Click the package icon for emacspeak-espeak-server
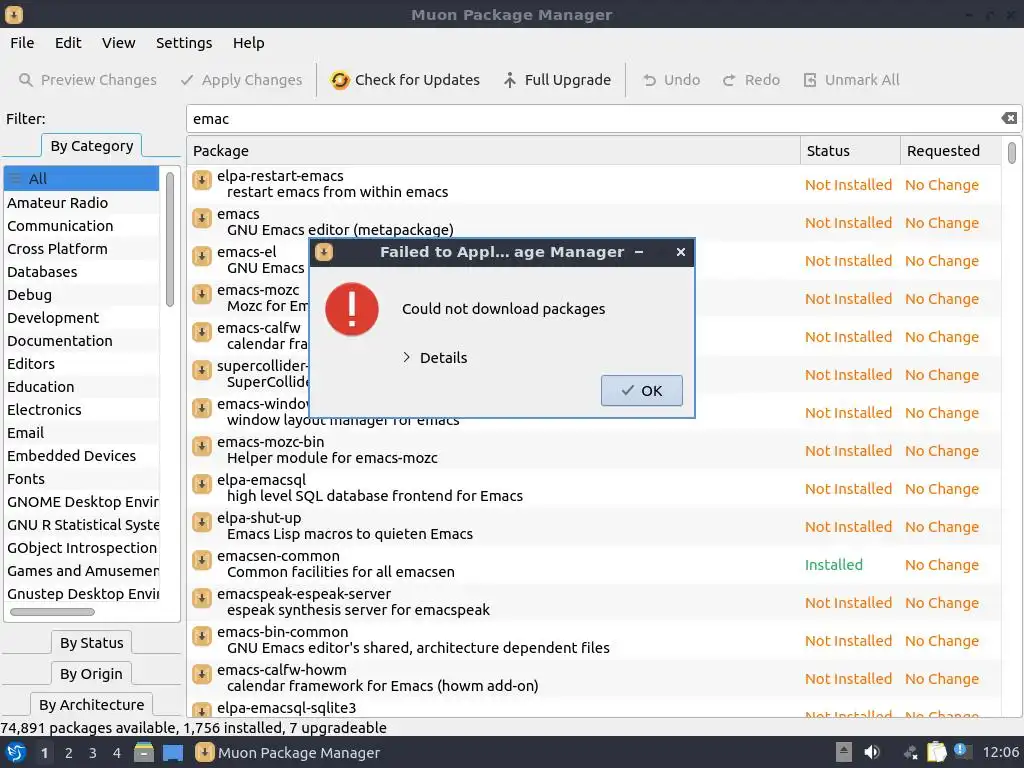 click(202, 598)
